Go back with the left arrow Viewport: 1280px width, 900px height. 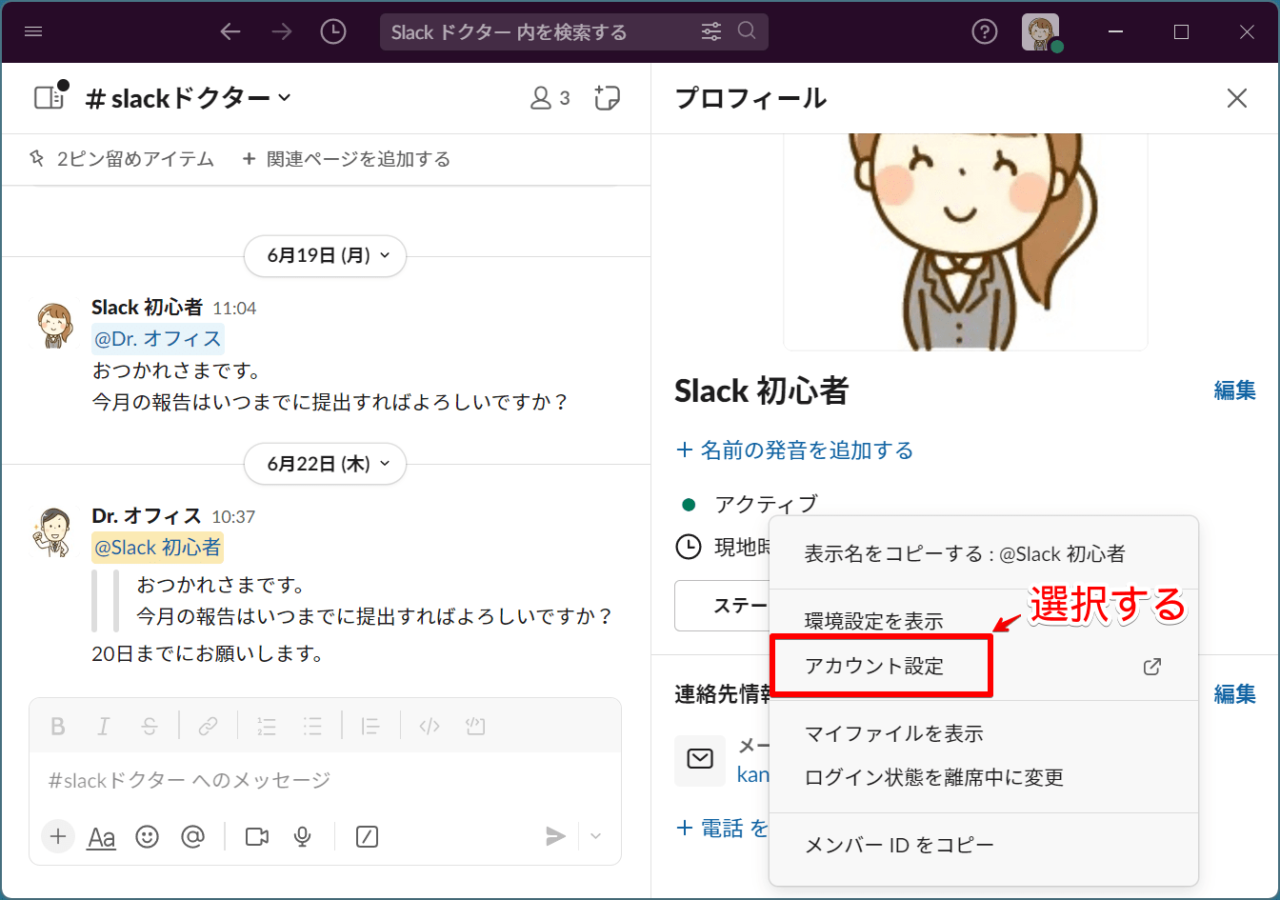(231, 32)
